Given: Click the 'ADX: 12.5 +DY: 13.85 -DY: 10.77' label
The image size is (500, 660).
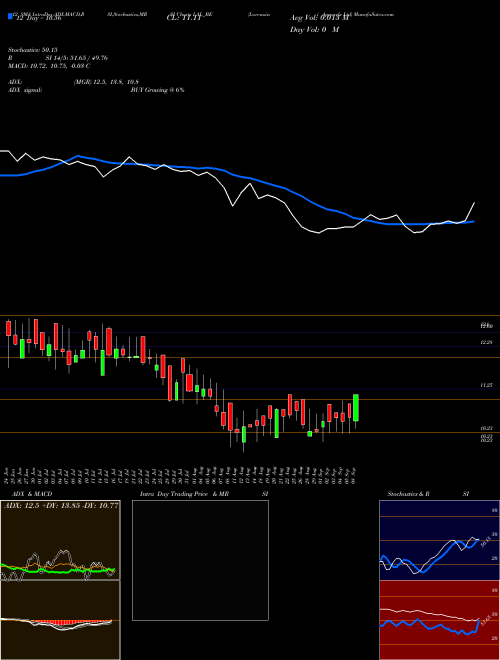Looking at the screenshot, I should coord(61,505).
